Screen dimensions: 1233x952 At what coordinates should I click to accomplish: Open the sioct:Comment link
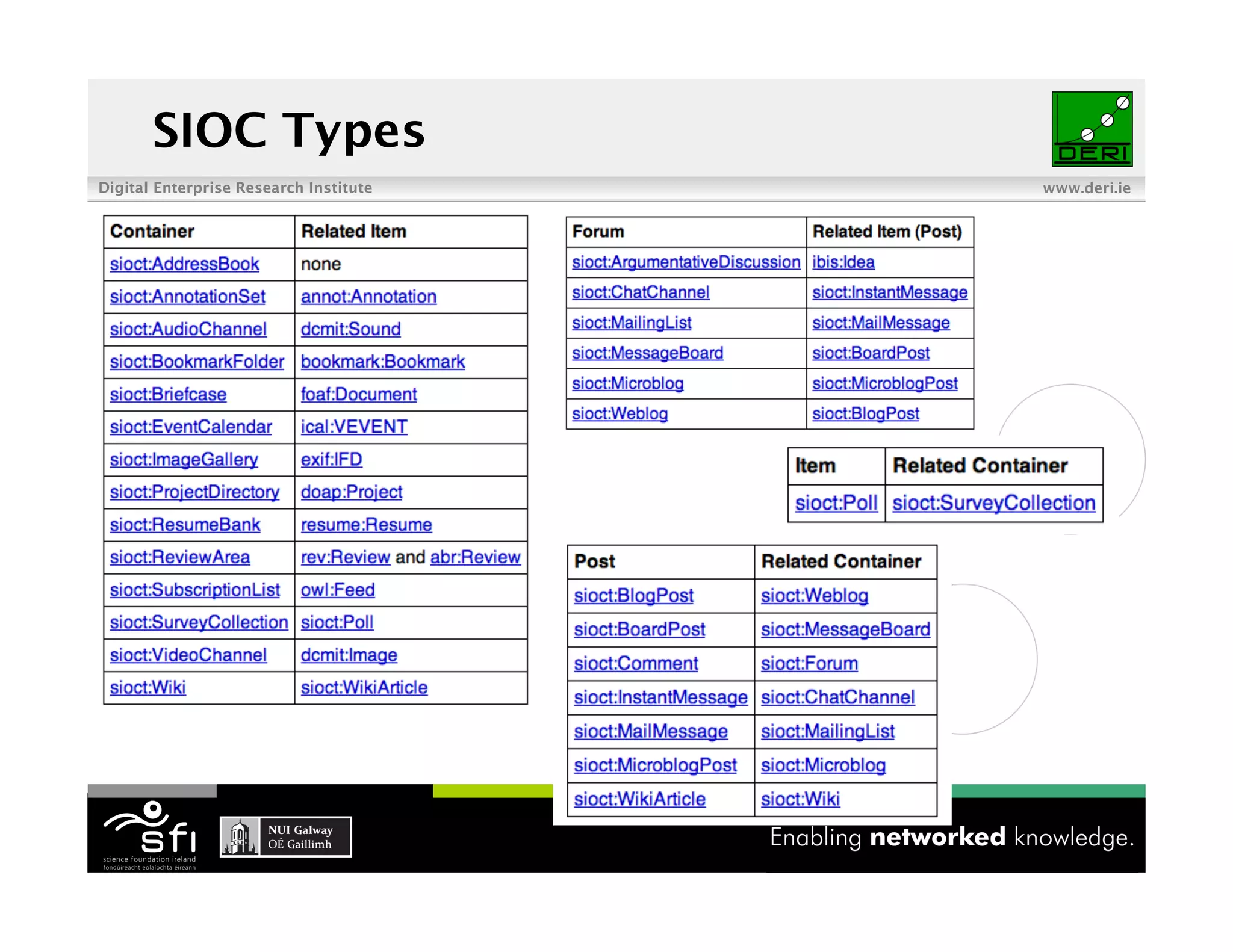pyautogui.click(x=636, y=664)
